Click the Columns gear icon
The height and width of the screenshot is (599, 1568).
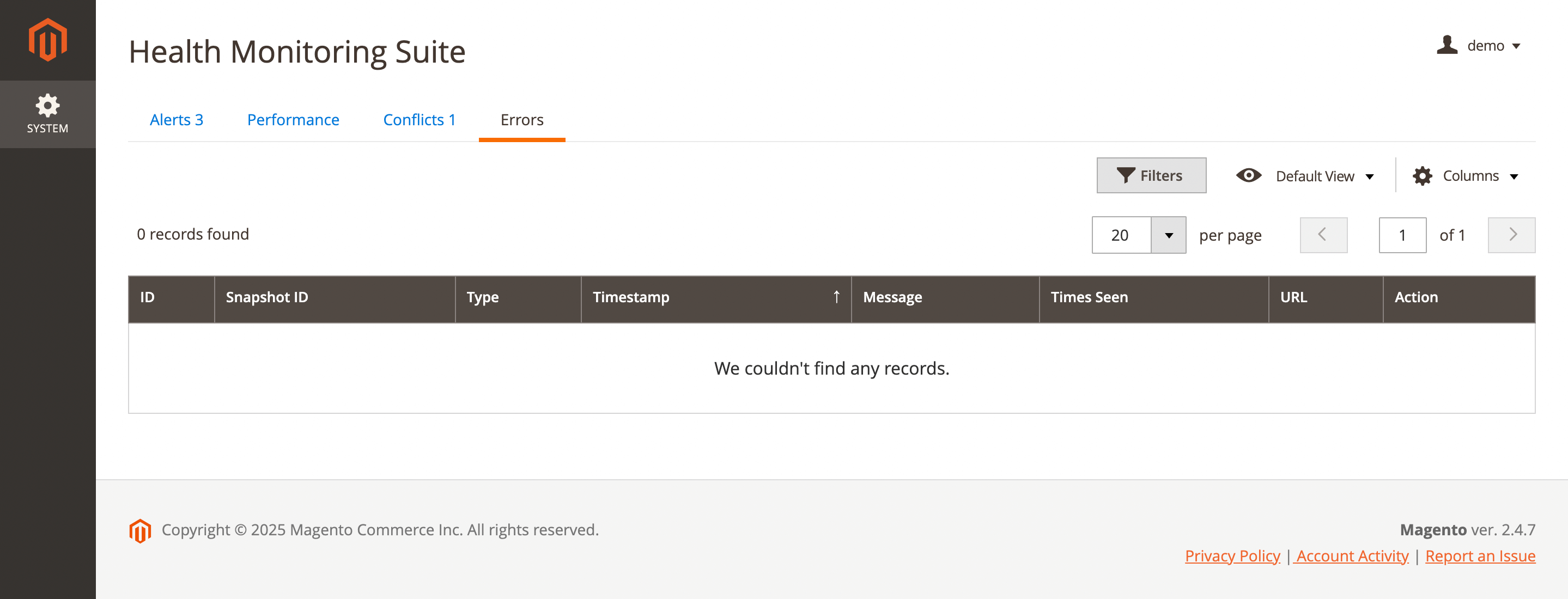pos(1422,176)
